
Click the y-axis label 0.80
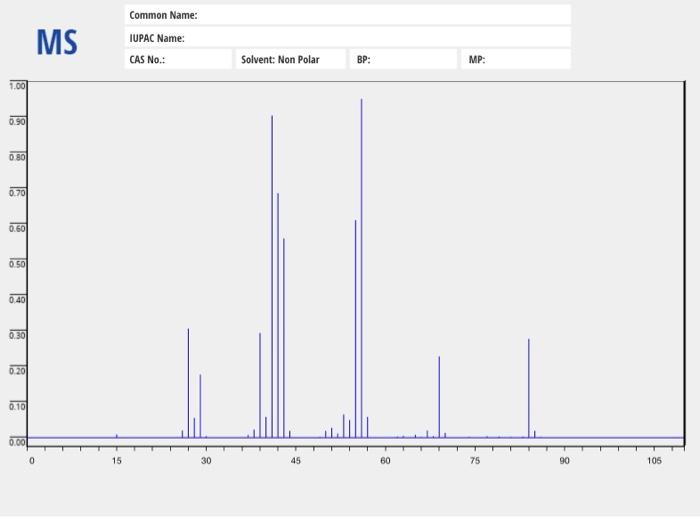click(17, 157)
